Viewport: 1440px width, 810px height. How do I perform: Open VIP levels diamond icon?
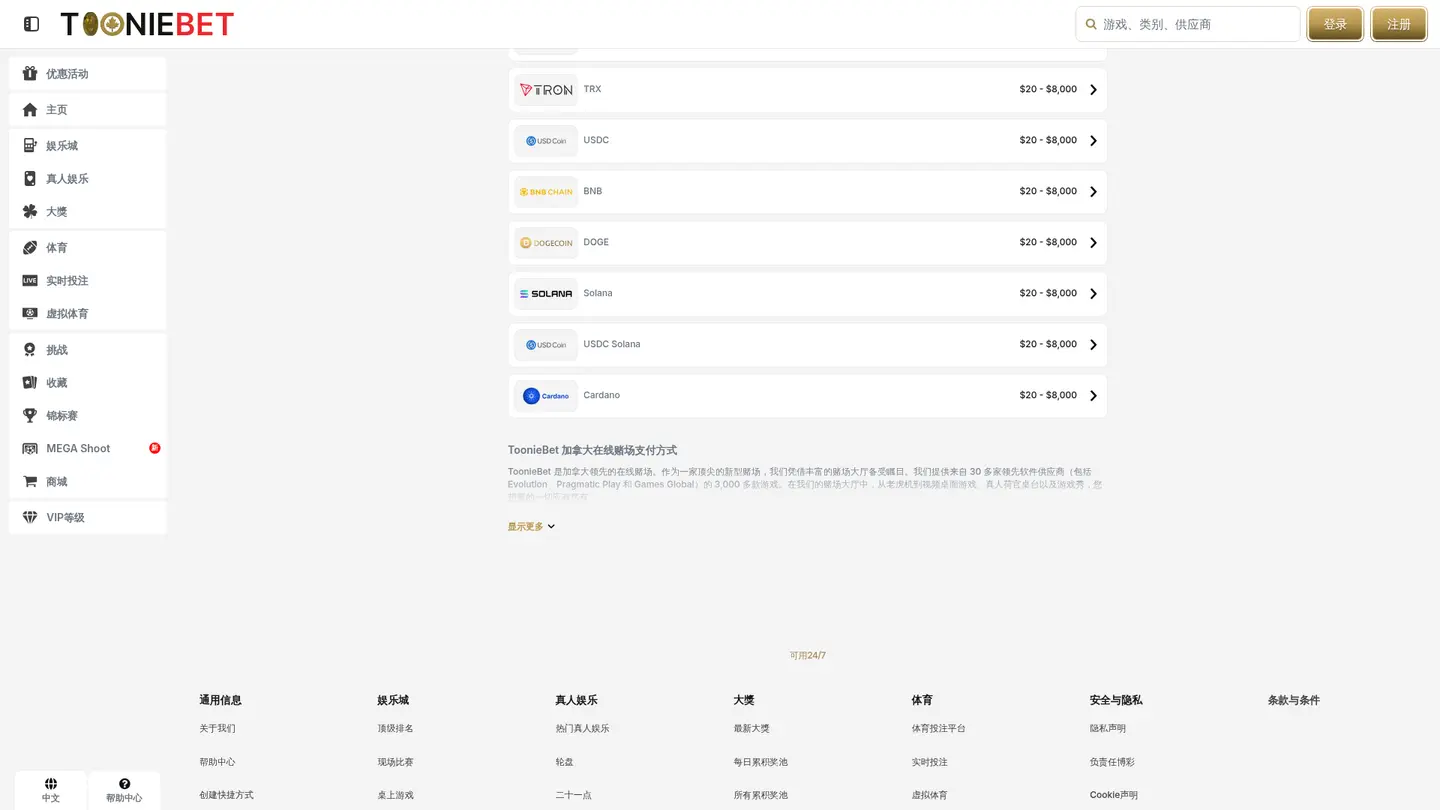[30, 518]
